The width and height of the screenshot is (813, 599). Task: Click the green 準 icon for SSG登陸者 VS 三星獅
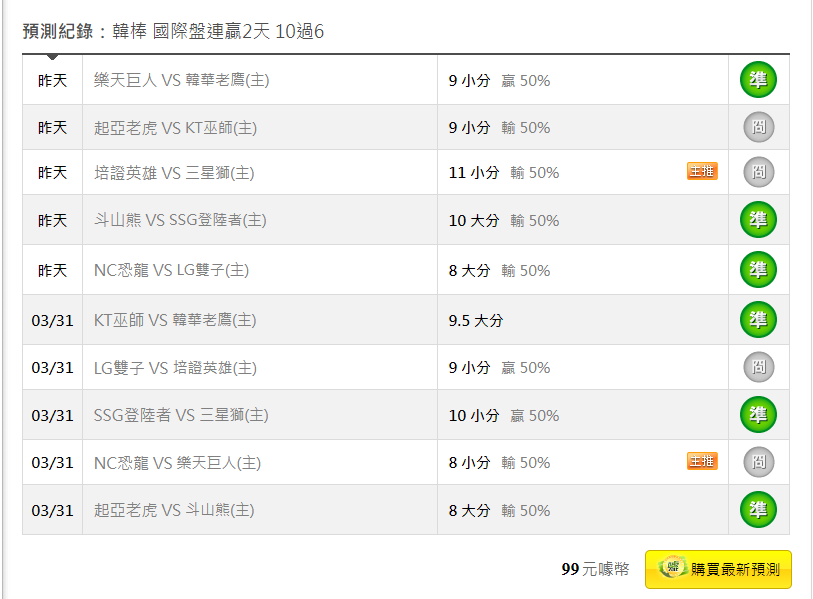click(x=758, y=415)
